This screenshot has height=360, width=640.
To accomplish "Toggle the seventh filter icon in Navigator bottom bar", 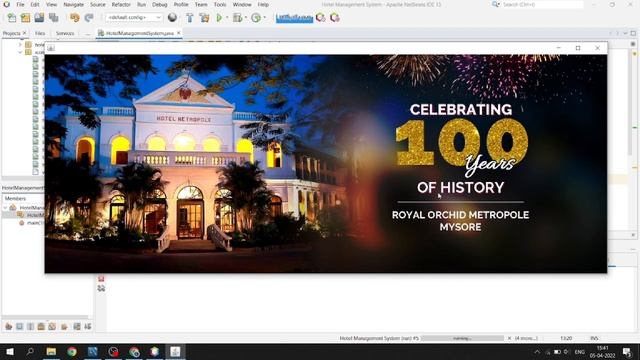I will (77, 327).
